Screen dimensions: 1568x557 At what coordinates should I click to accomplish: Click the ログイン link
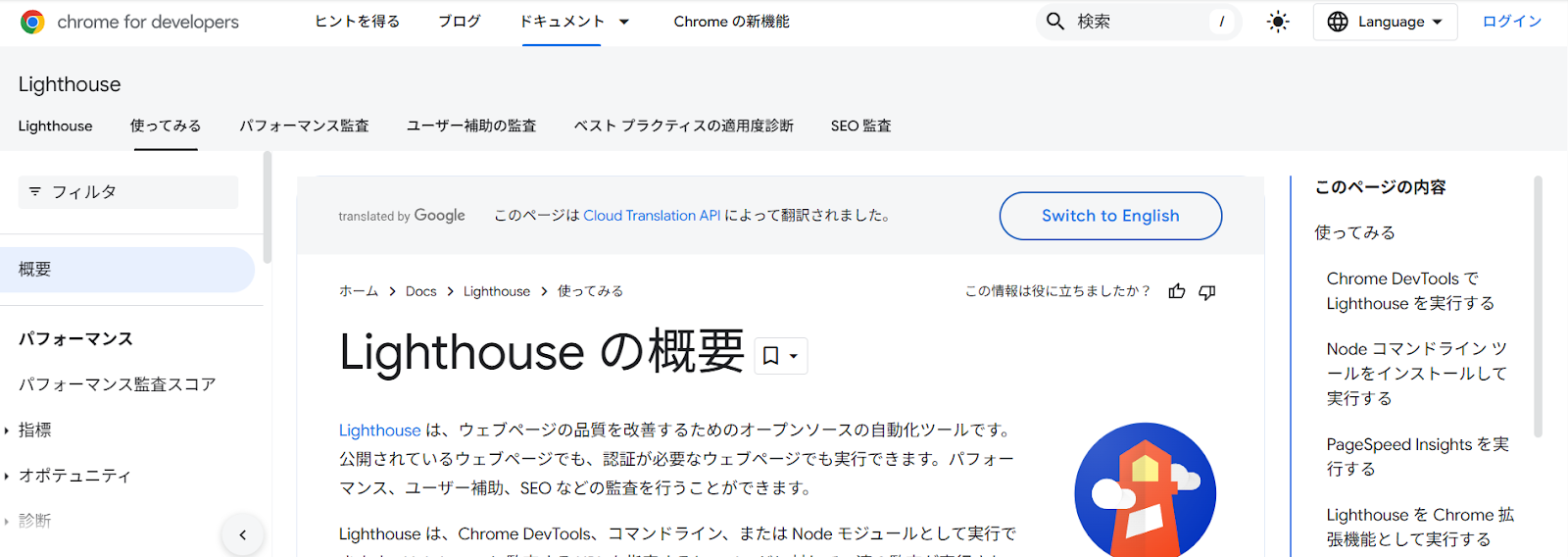(1512, 22)
